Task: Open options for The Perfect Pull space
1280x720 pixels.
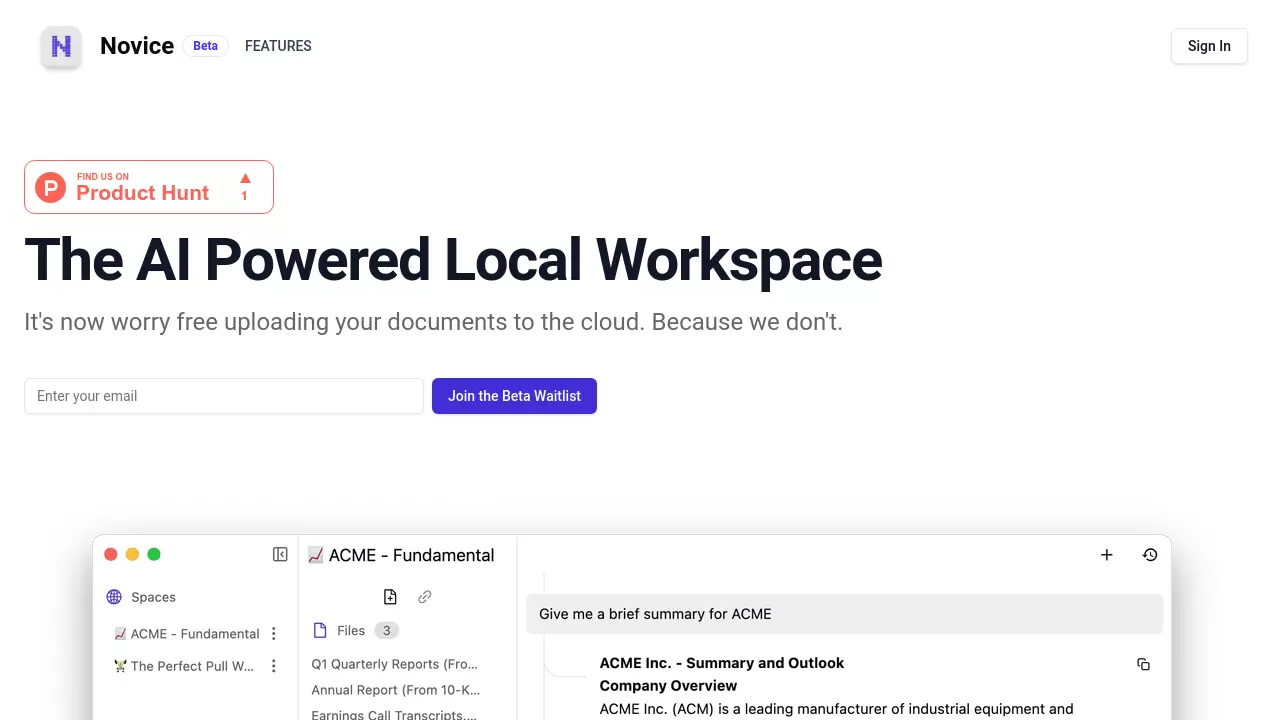Action: 274,666
